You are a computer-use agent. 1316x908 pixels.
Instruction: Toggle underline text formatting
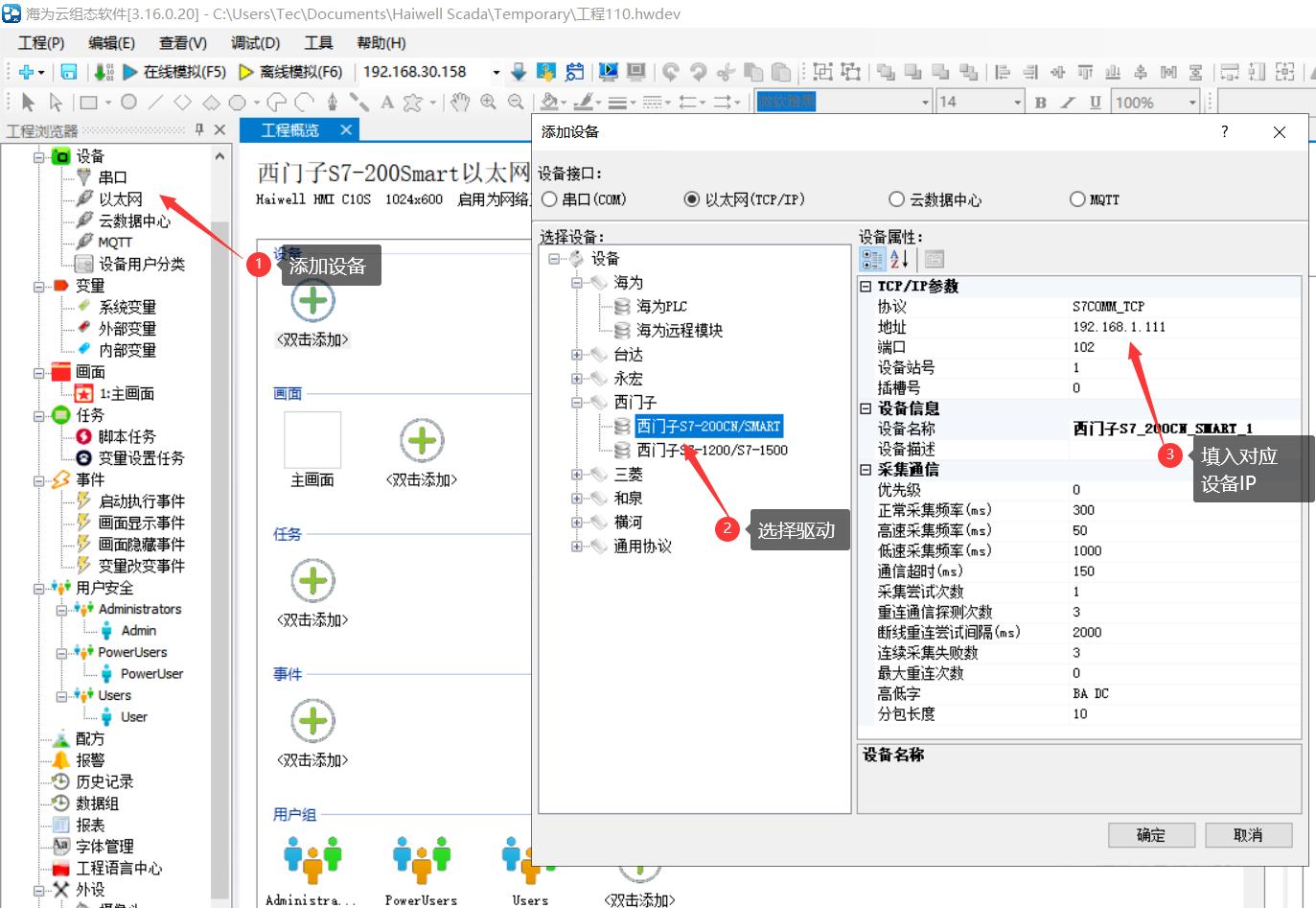[1095, 102]
